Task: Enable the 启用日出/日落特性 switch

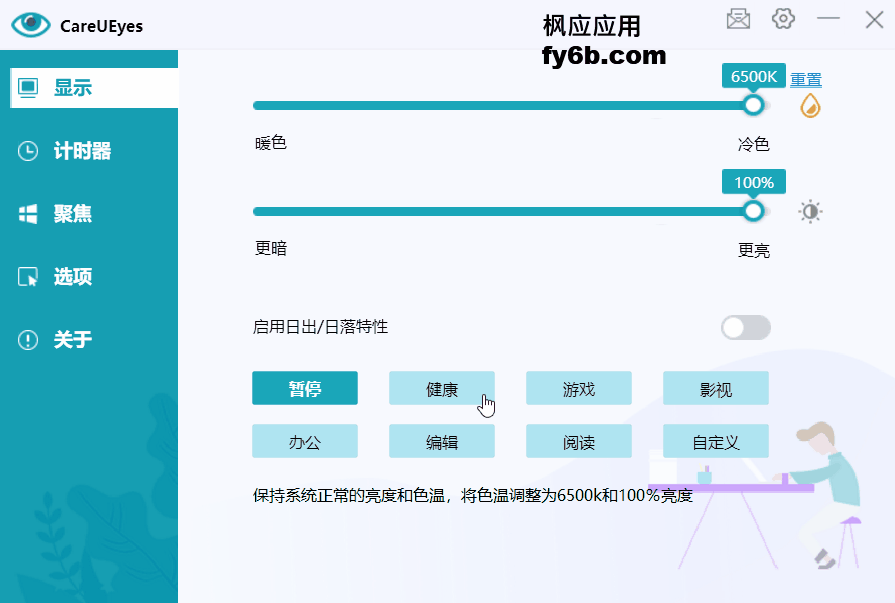Action: (x=745, y=328)
